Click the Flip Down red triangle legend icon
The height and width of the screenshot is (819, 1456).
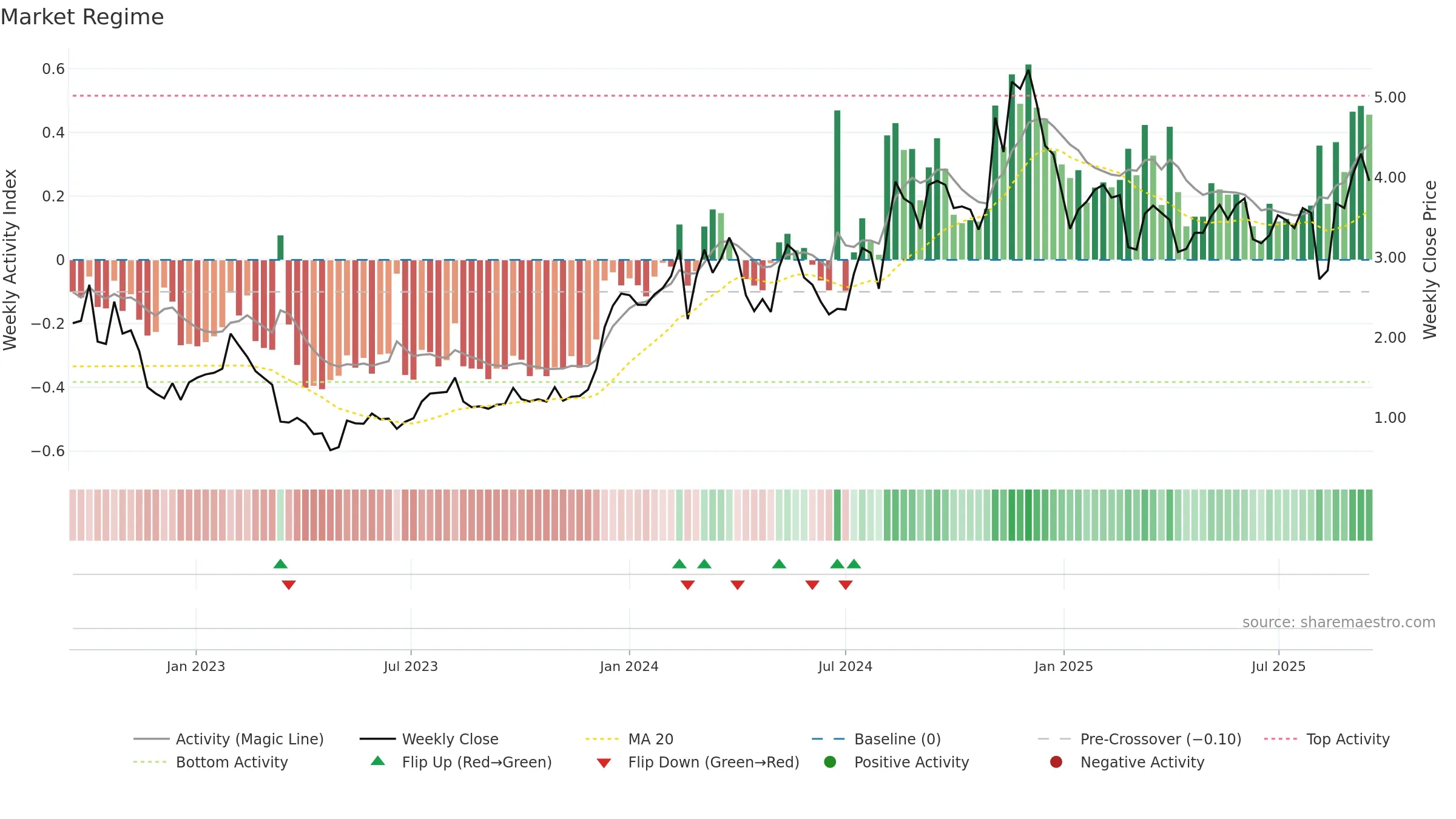tap(604, 763)
